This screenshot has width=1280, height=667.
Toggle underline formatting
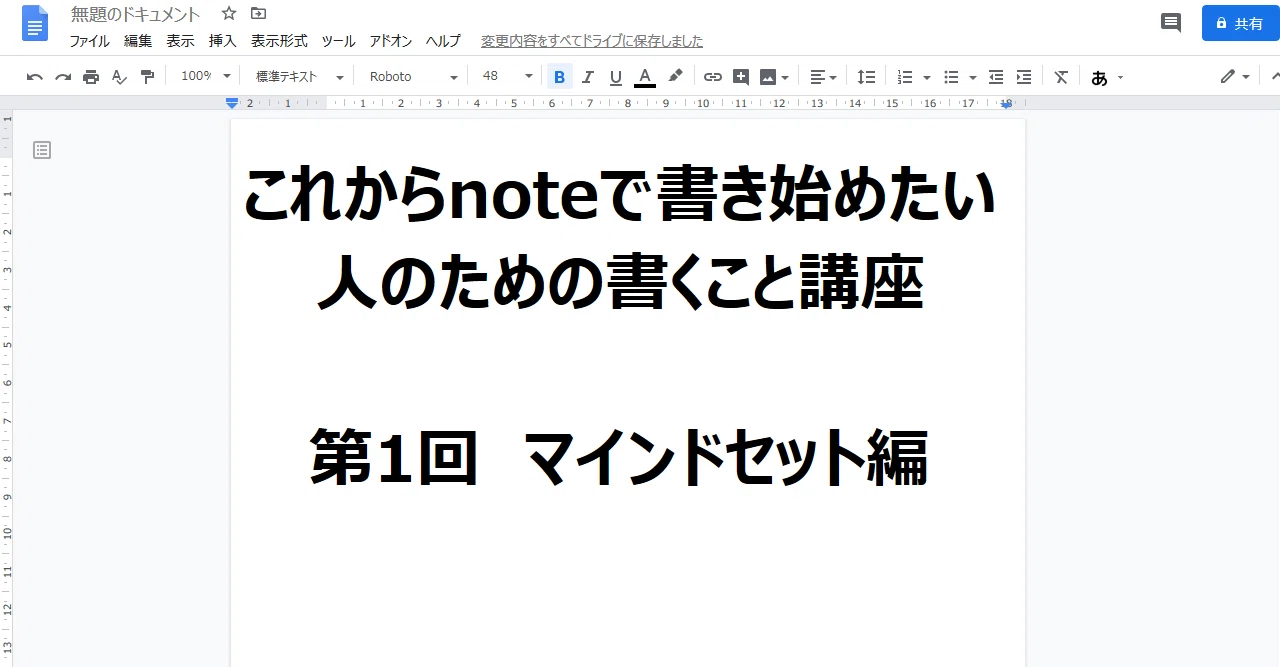point(616,77)
